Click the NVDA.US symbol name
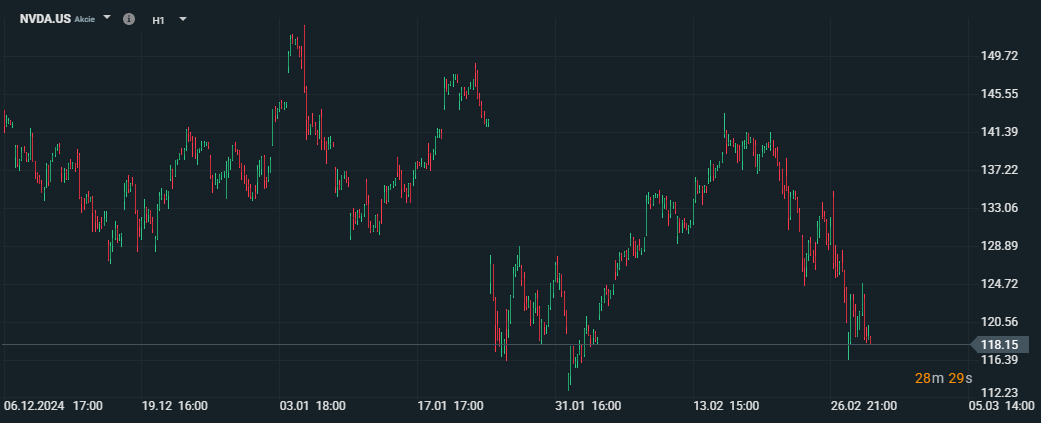 tap(45, 19)
